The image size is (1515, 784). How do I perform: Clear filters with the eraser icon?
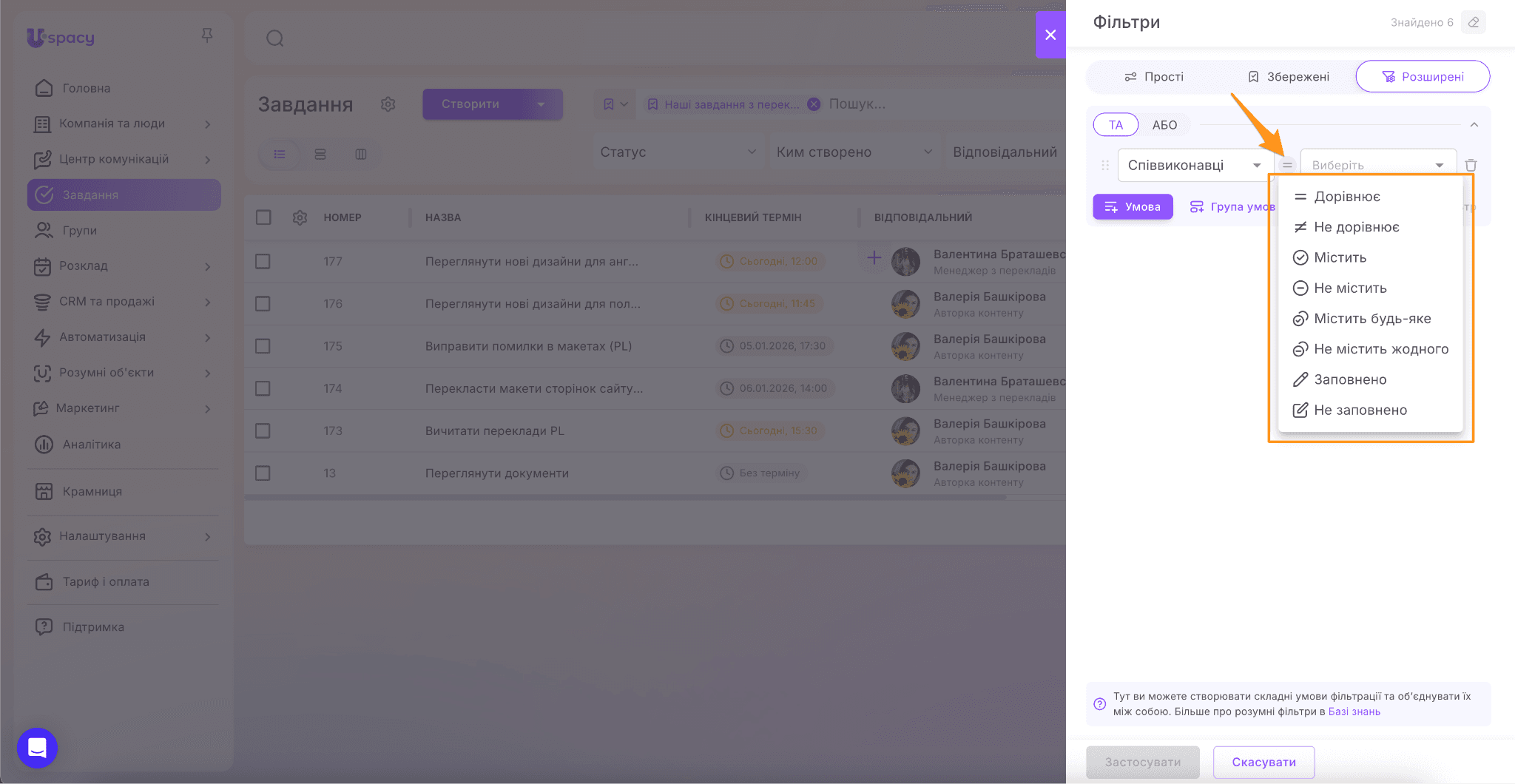(1474, 22)
